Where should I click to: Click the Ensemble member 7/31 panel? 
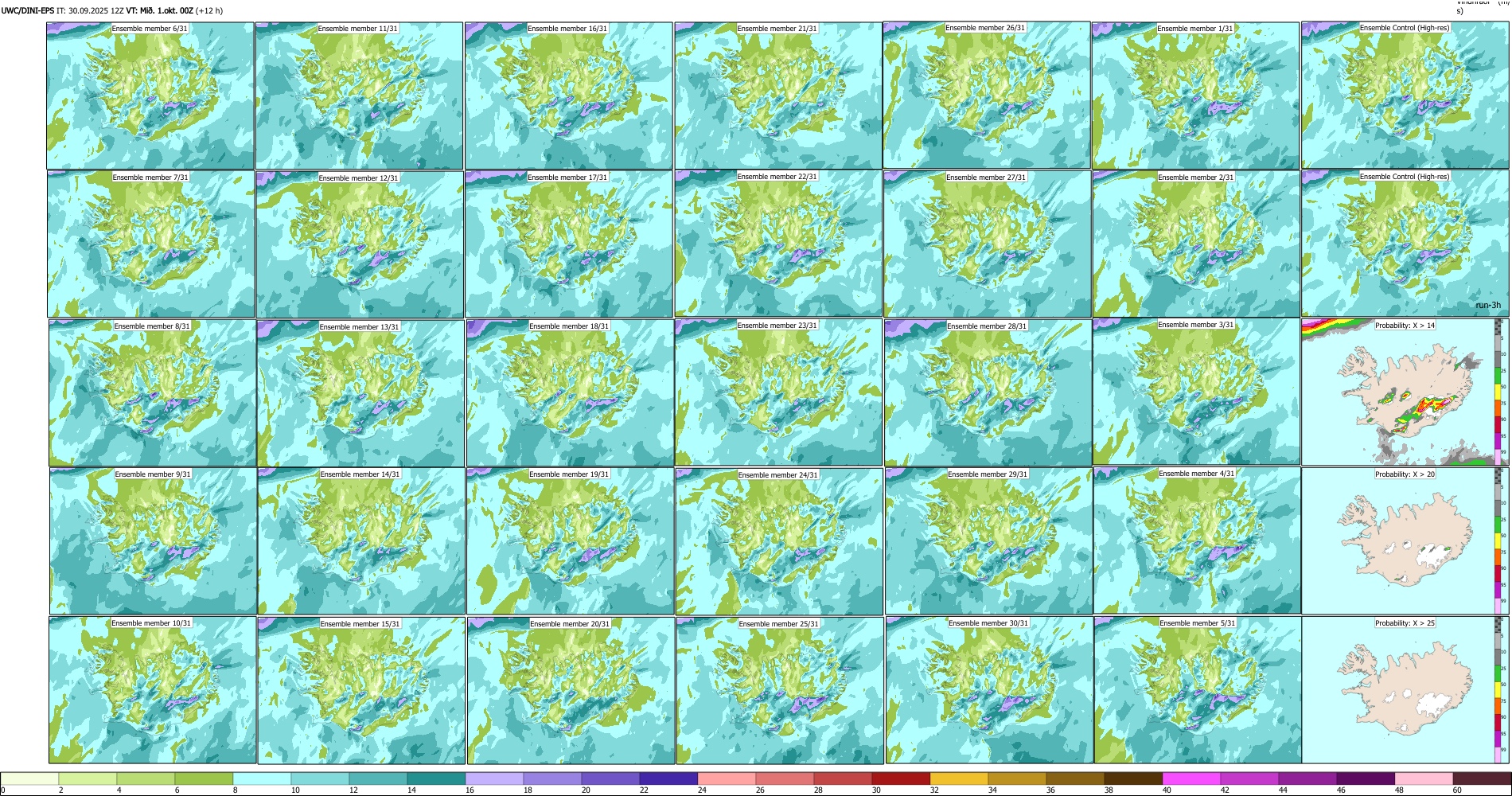(151, 244)
